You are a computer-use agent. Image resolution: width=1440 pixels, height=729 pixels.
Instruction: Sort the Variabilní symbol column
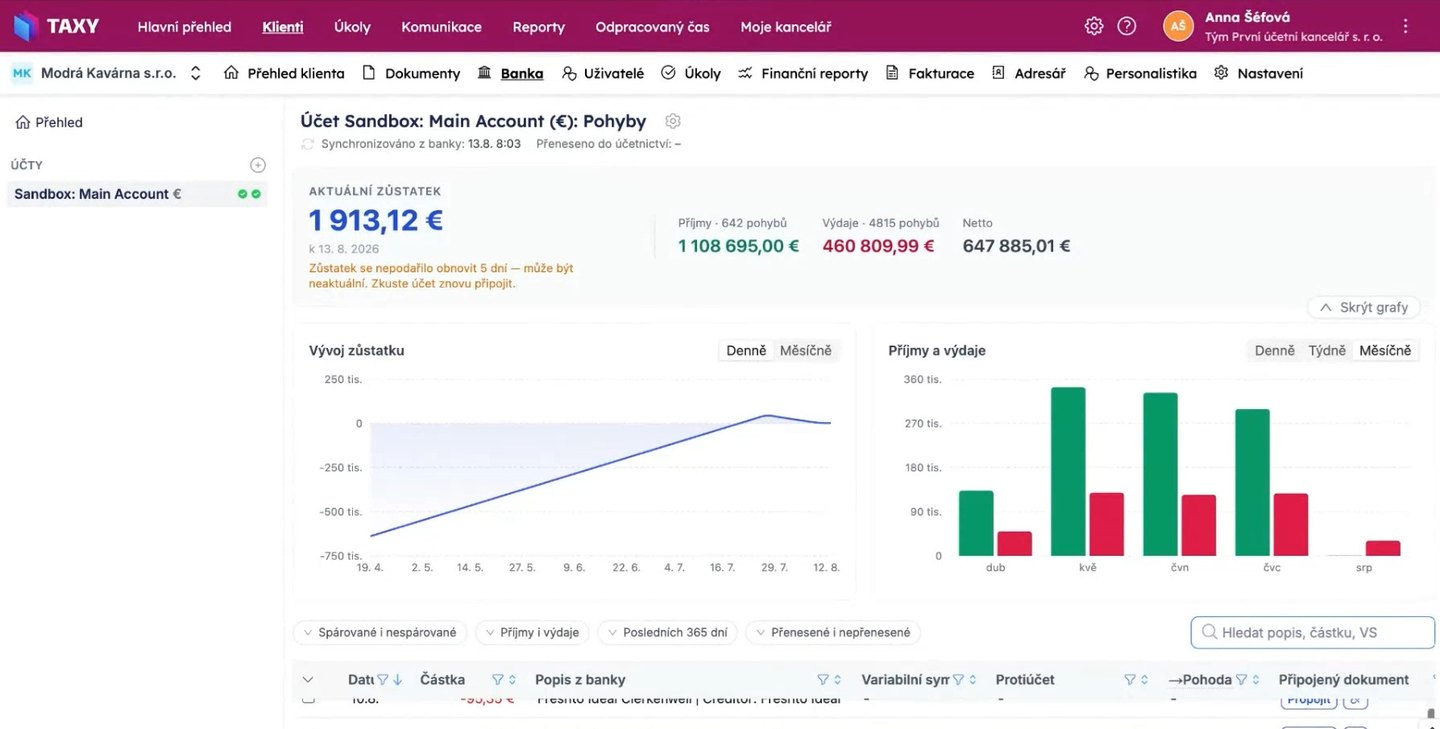972,680
